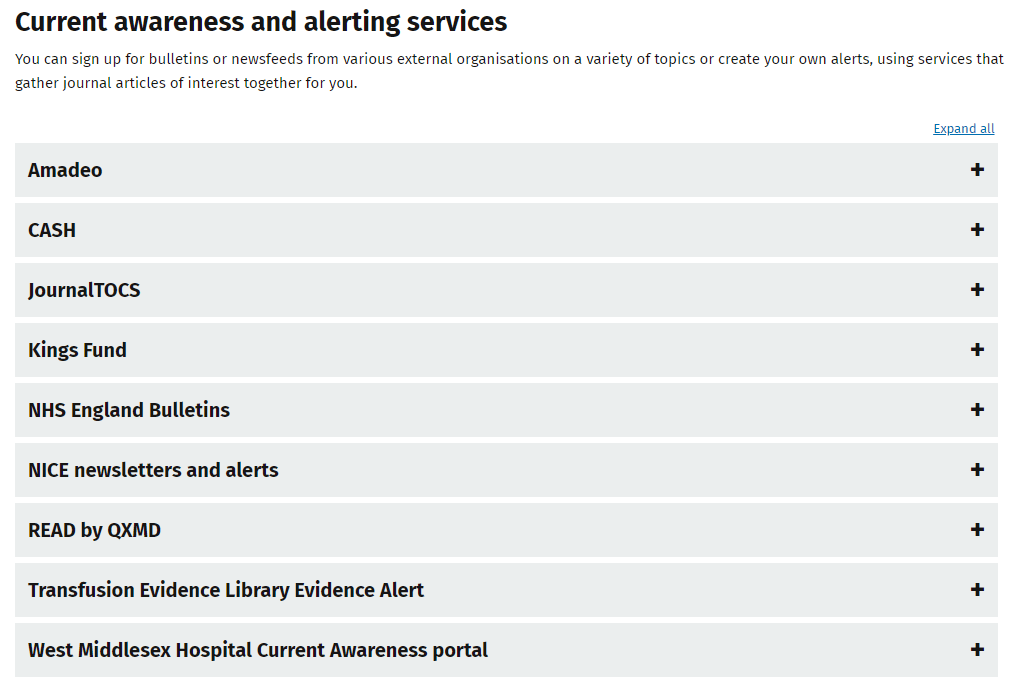Viewport: 1021px width, 699px height.
Task: Click the Expand all link
Action: pyautogui.click(x=963, y=128)
